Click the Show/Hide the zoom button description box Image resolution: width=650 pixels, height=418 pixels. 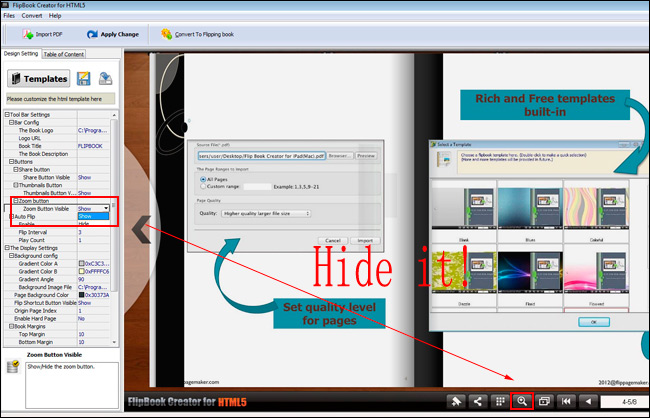coord(72,385)
